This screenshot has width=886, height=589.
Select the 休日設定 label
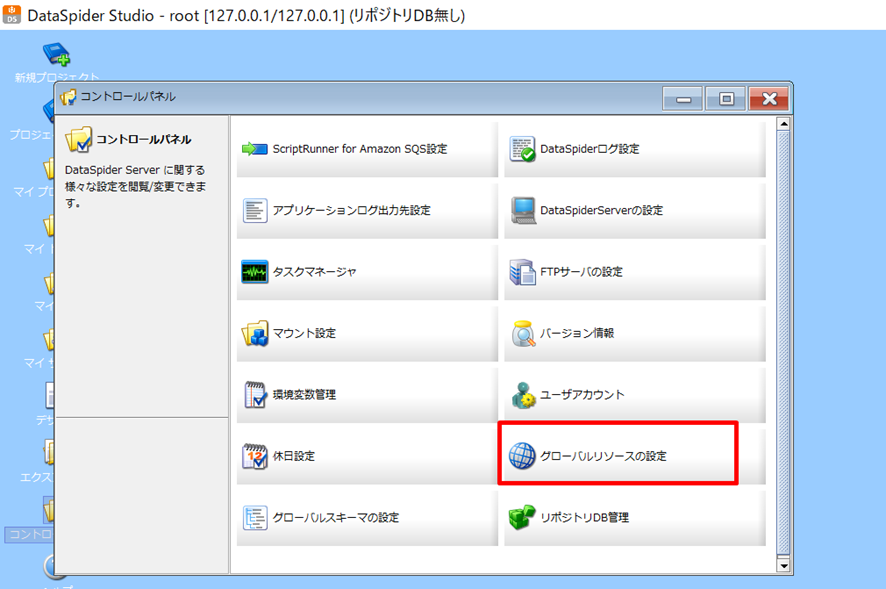(x=294, y=456)
